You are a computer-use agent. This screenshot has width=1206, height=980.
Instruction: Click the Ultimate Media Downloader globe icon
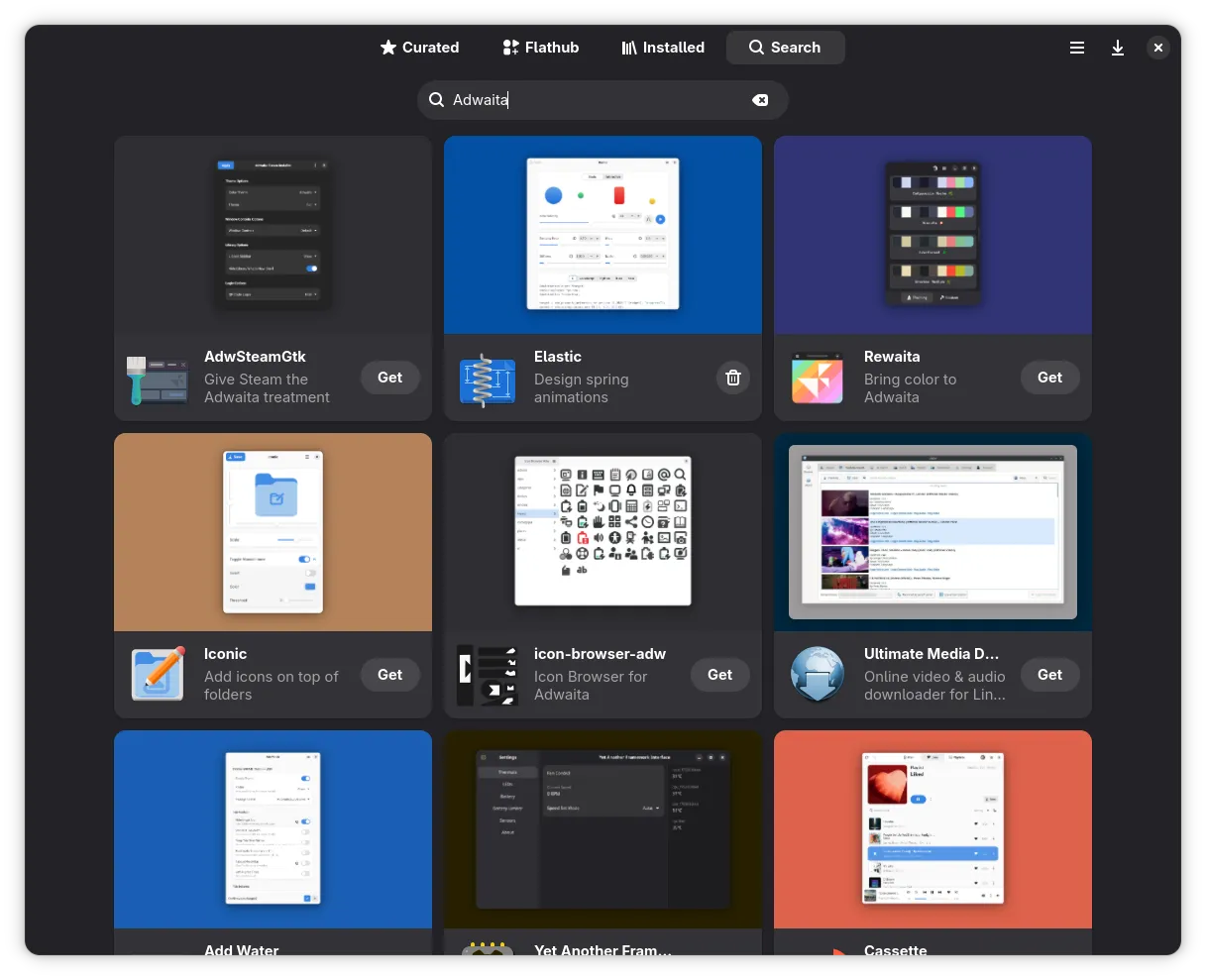pyautogui.click(x=818, y=675)
